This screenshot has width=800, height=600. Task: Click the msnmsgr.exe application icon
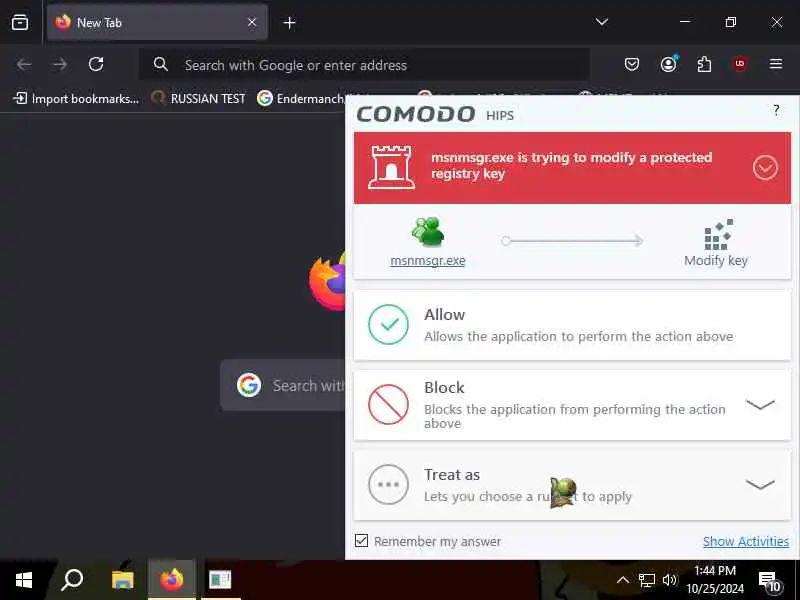tap(428, 232)
